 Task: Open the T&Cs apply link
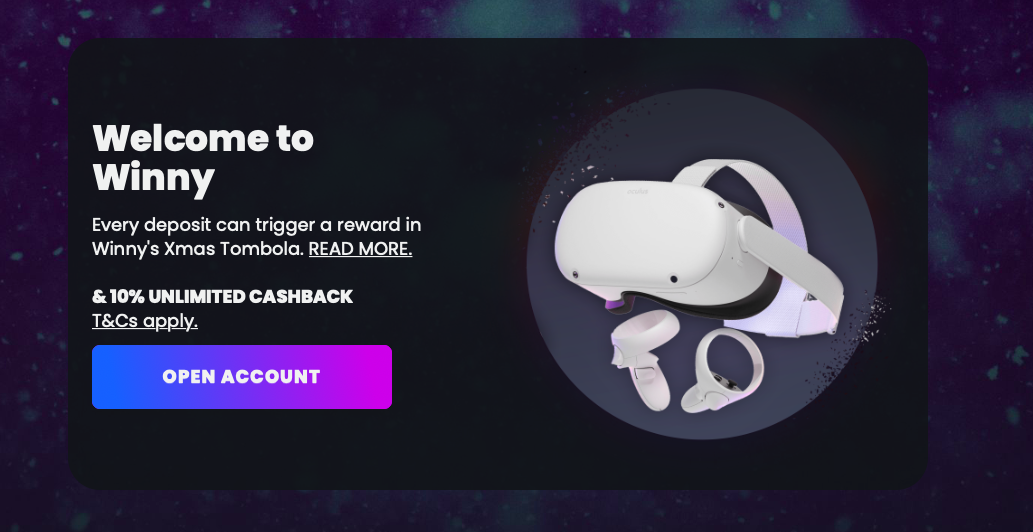pos(145,321)
